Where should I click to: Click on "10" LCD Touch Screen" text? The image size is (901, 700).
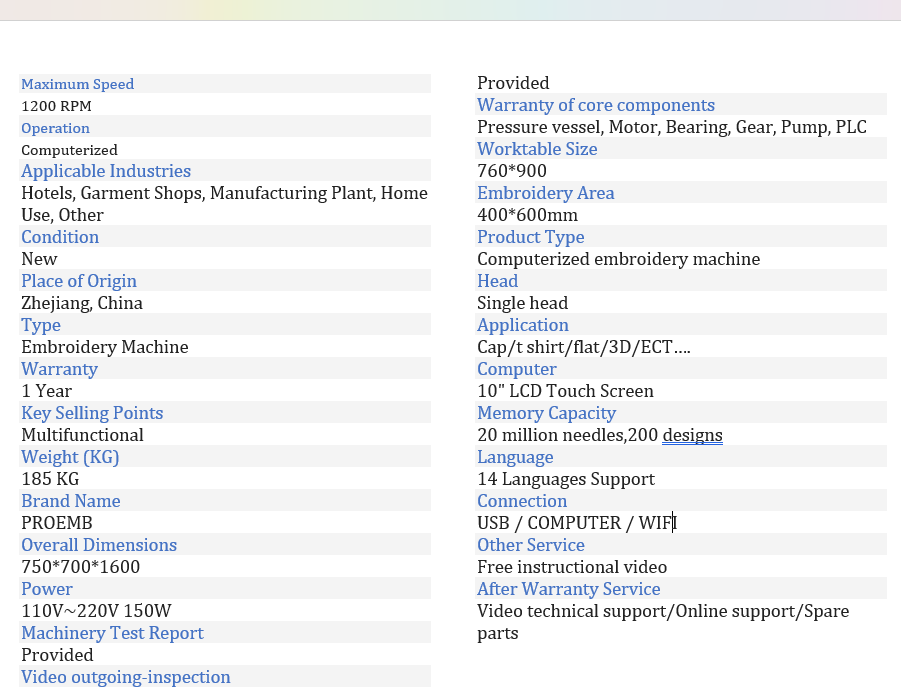pos(565,391)
